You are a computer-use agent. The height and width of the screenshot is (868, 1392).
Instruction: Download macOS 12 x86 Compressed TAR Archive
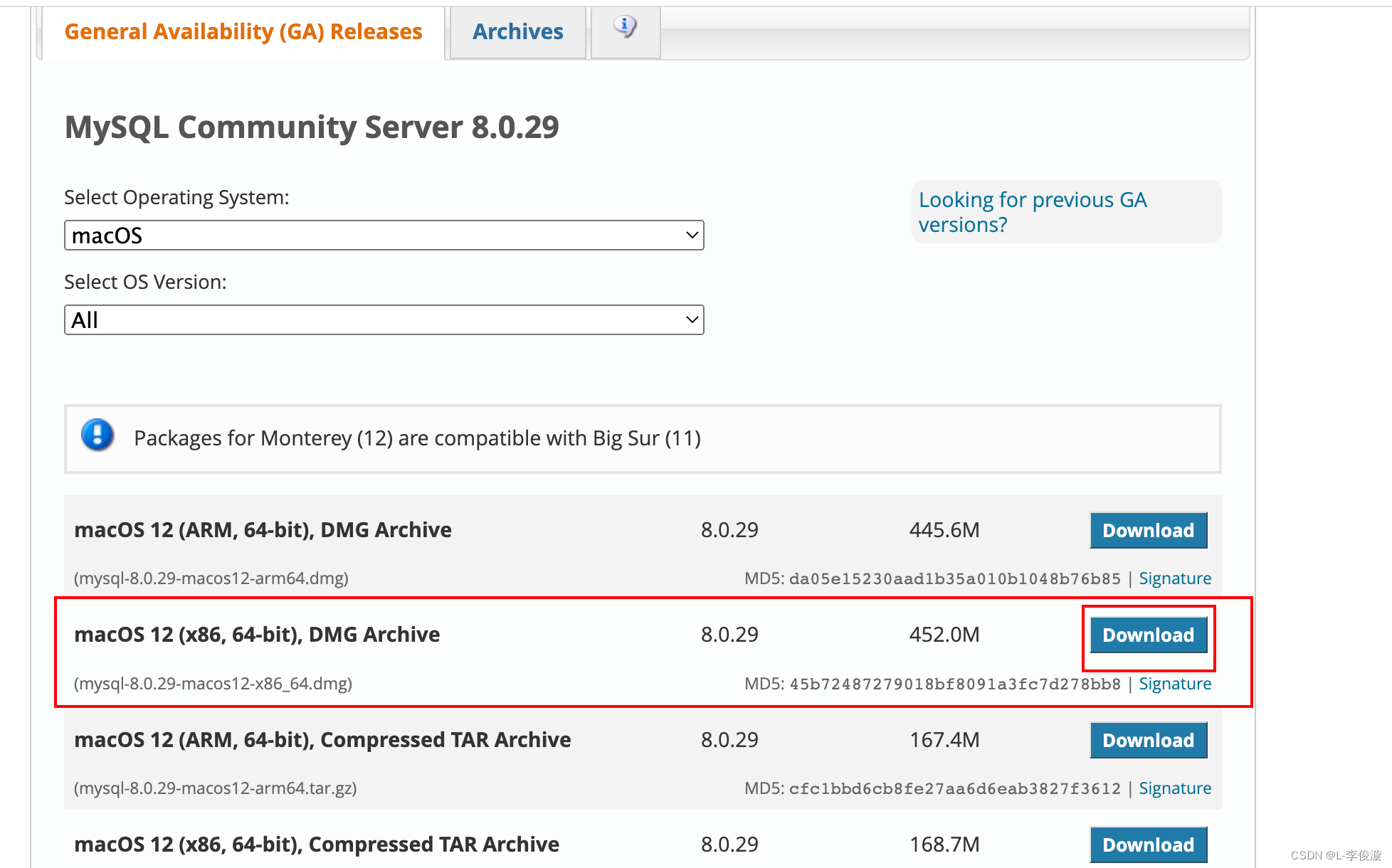point(1148,845)
